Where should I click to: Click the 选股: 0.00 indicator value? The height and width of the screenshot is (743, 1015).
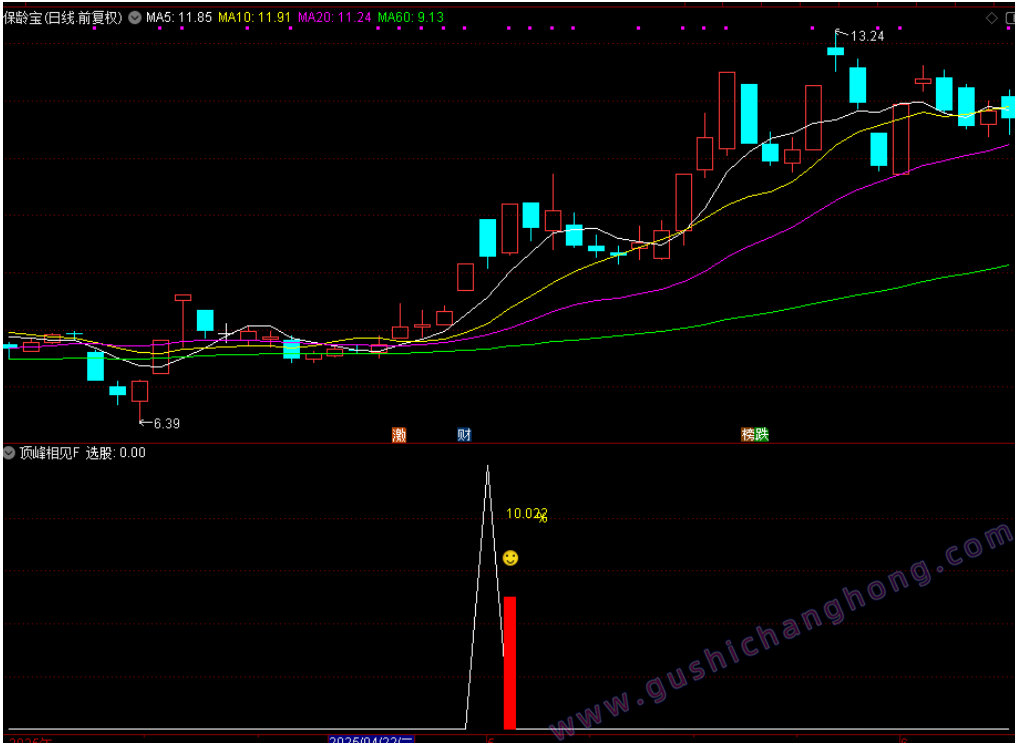[x=116, y=452]
